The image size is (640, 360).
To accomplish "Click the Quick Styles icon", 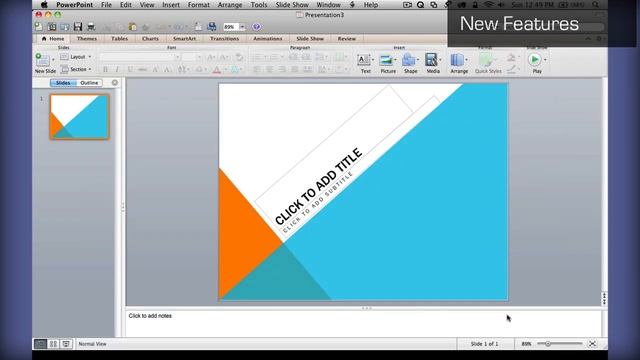I will tap(486, 60).
